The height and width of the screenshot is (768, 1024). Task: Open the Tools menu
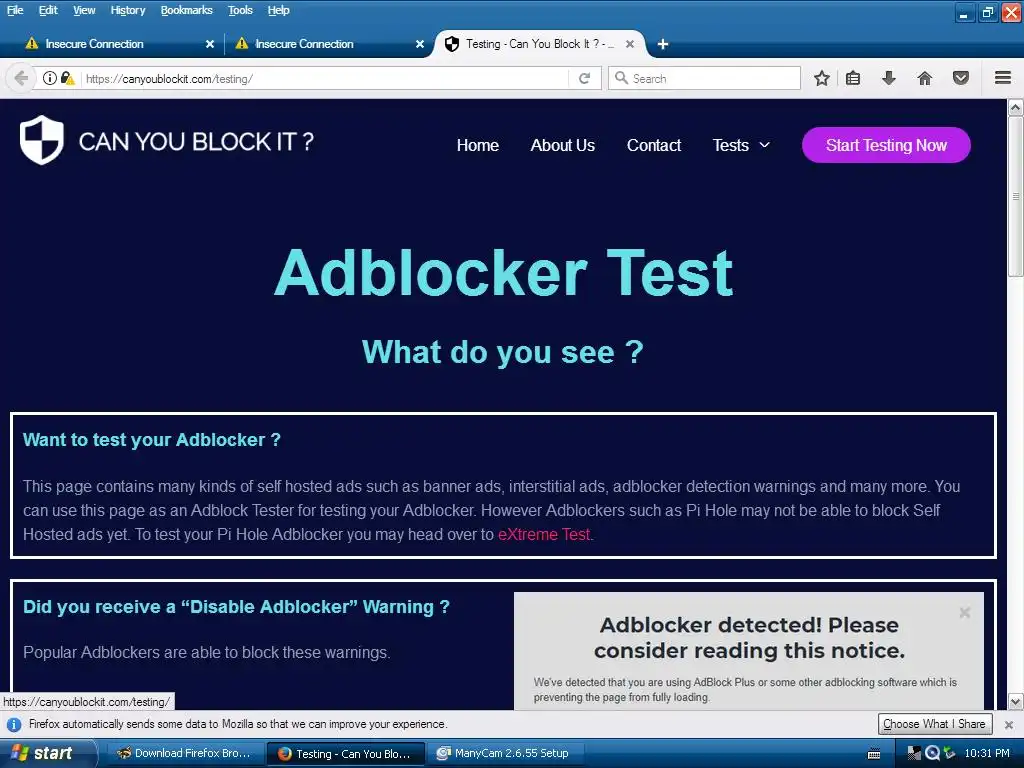click(240, 10)
